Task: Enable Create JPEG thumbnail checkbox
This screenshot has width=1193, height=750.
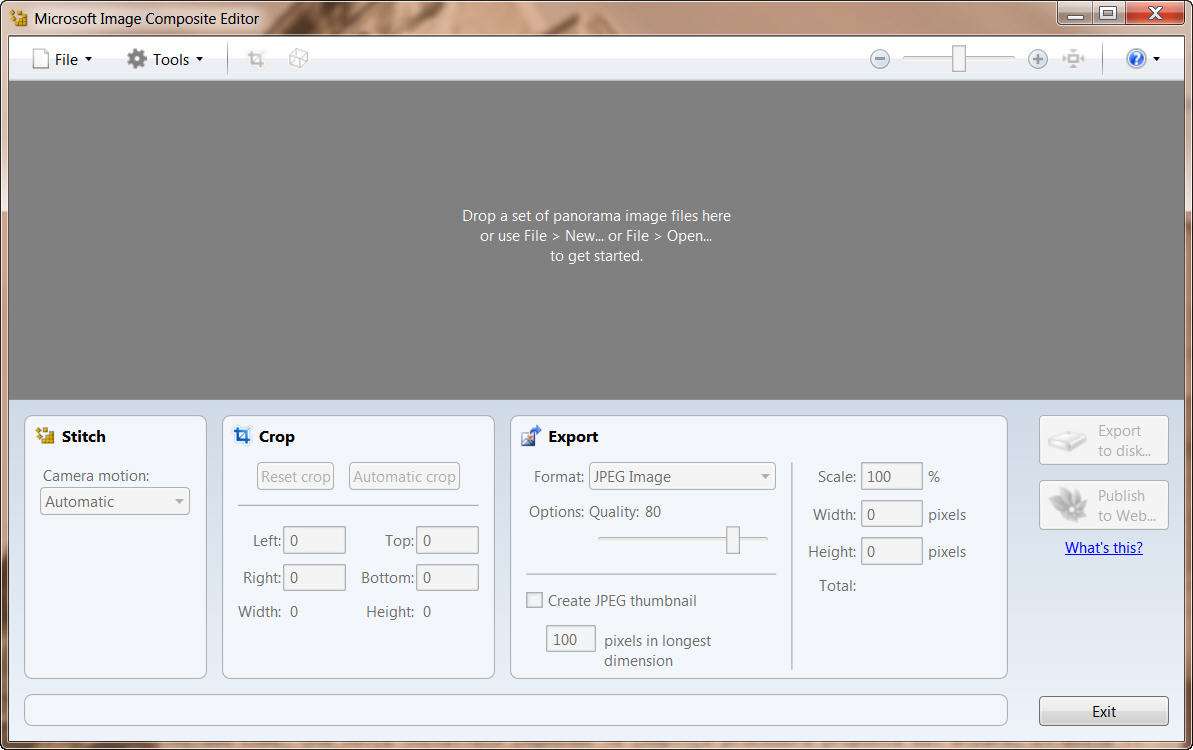Action: click(x=535, y=600)
